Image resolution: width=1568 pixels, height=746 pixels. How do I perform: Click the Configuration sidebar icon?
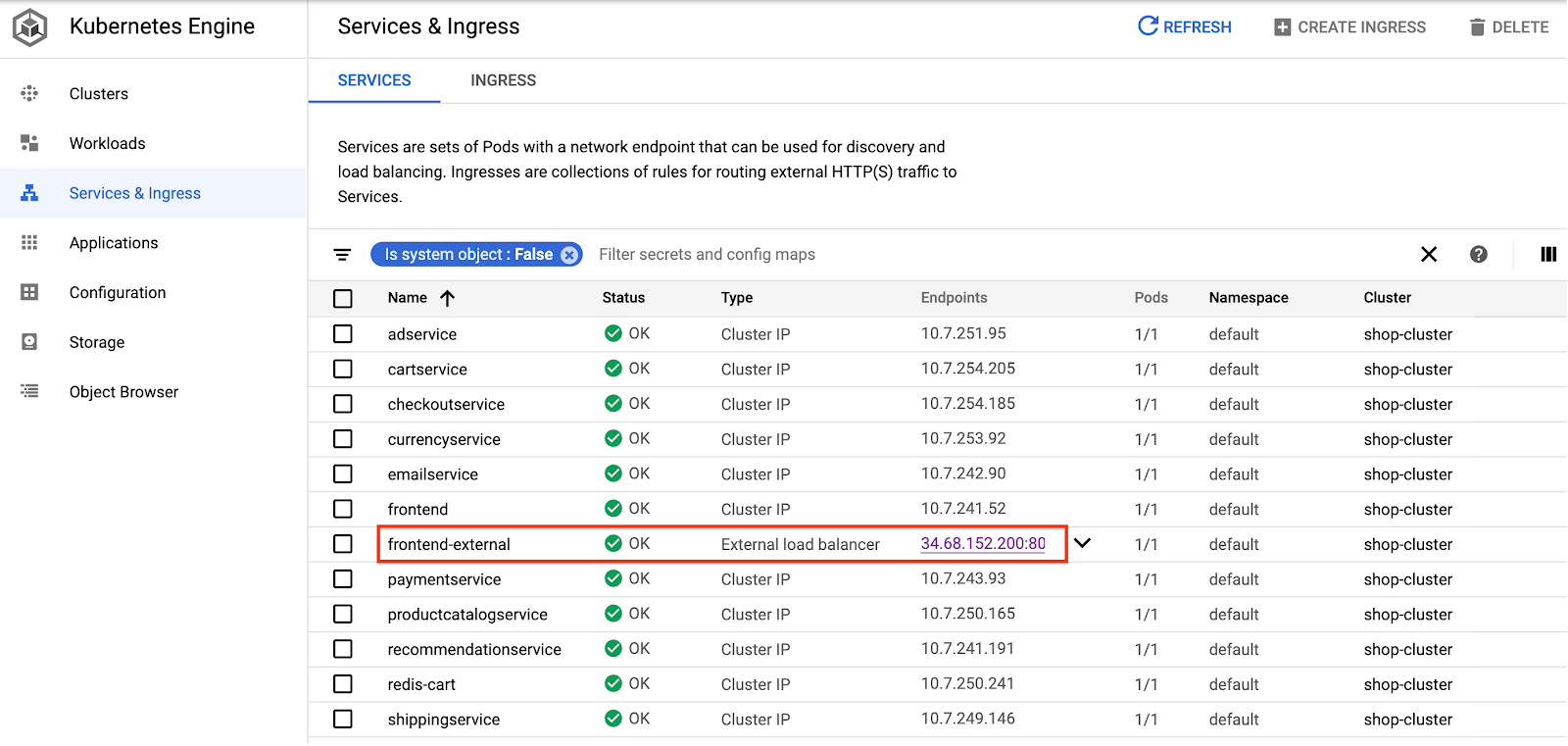point(29,292)
